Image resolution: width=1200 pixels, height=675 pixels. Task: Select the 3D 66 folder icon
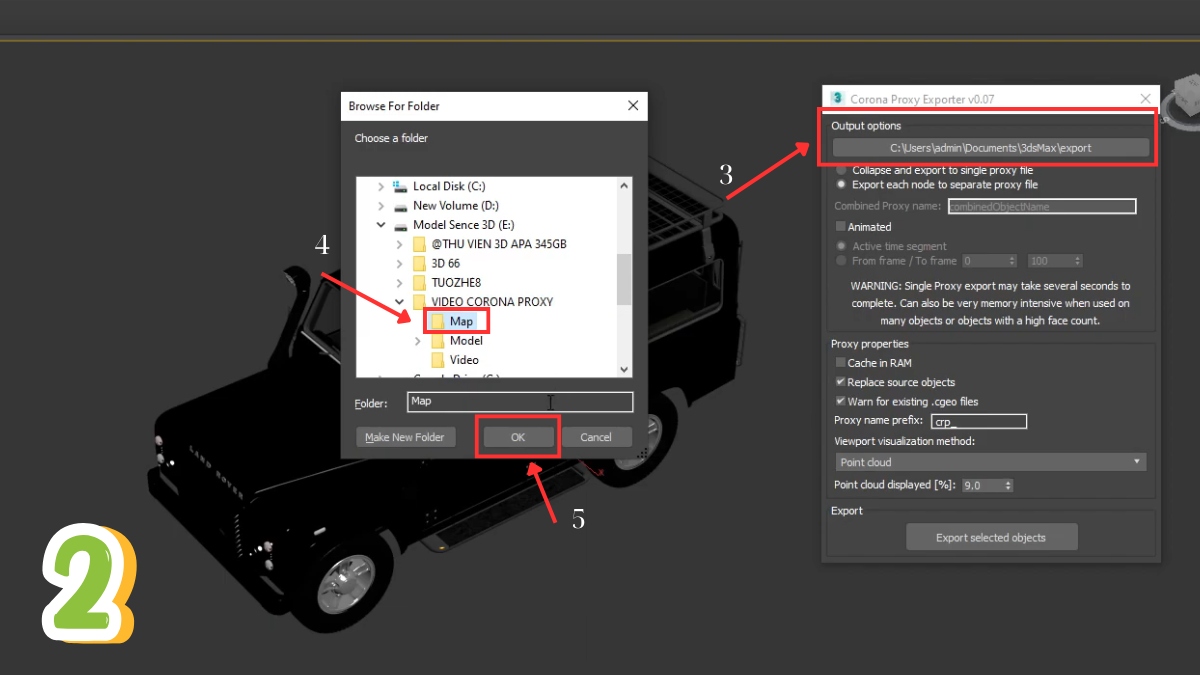[x=417, y=262]
